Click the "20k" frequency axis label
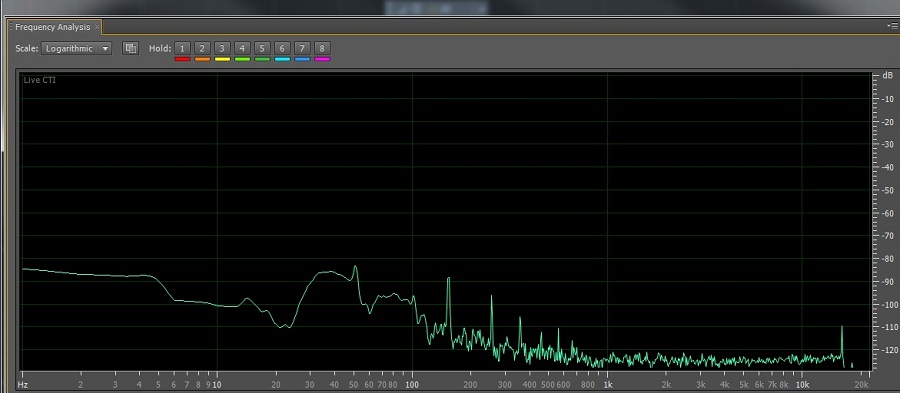The width and height of the screenshot is (900, 393). pos(862,385)
